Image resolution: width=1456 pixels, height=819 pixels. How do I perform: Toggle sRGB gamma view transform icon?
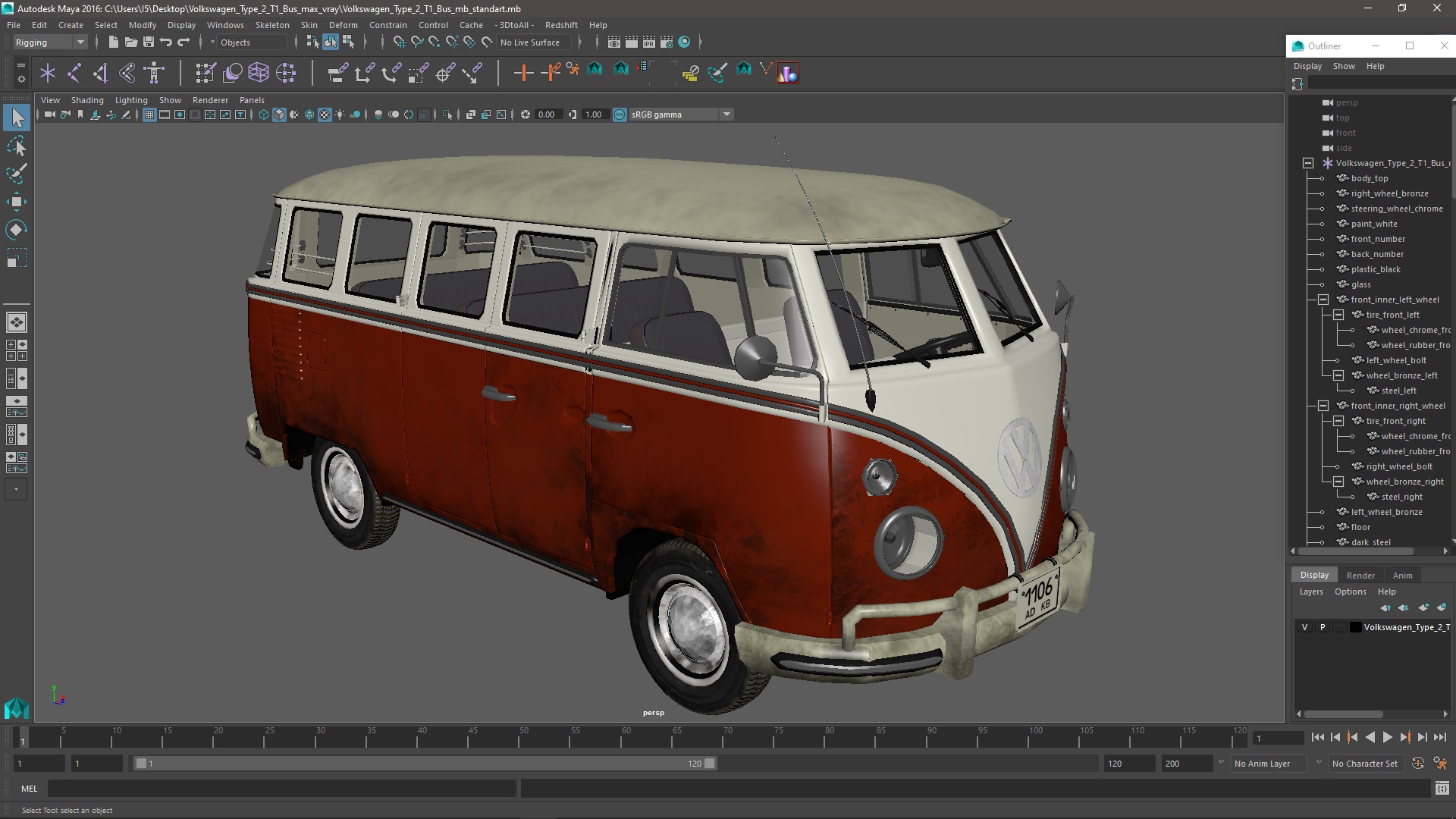(x=620, y=115)
